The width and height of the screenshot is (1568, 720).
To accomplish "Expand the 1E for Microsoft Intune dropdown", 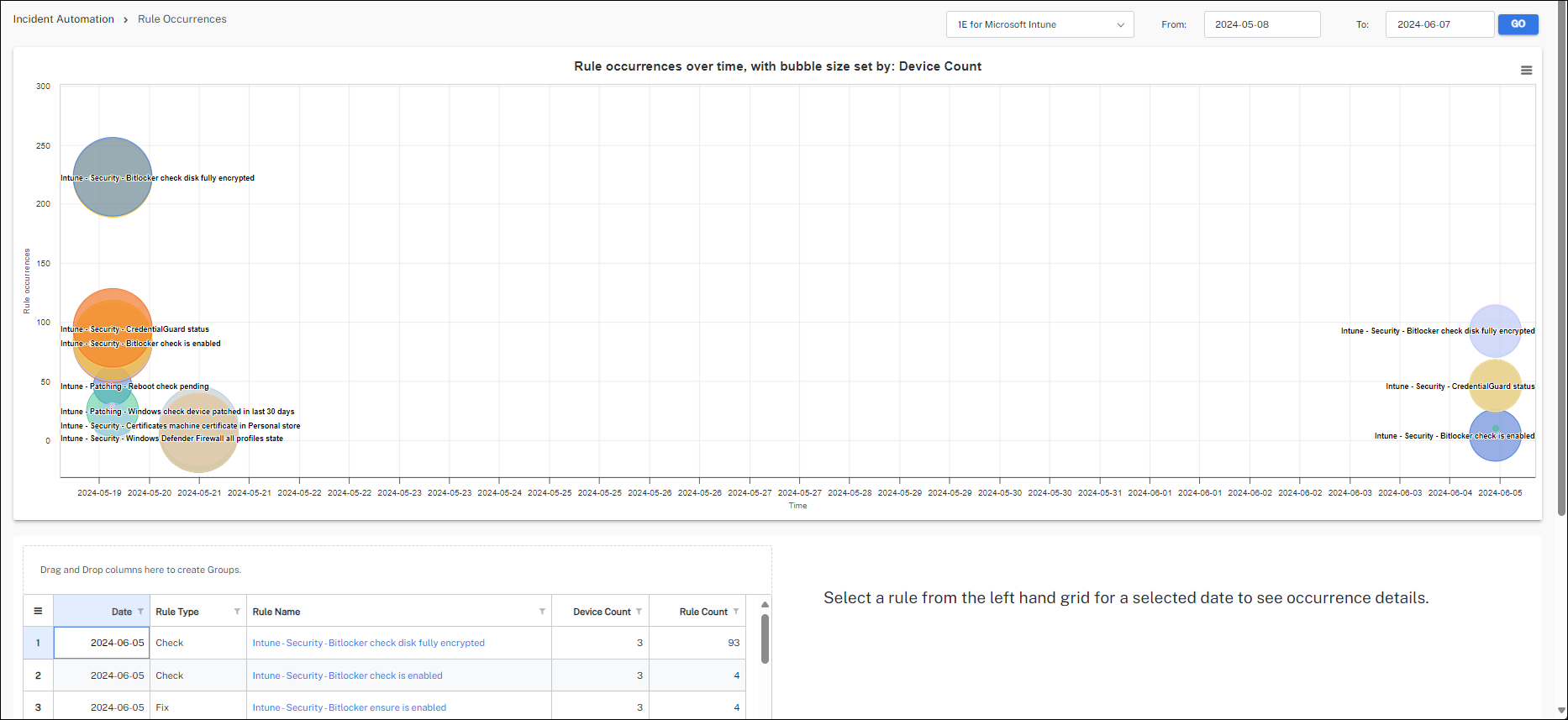I will tap(1039, 24).
